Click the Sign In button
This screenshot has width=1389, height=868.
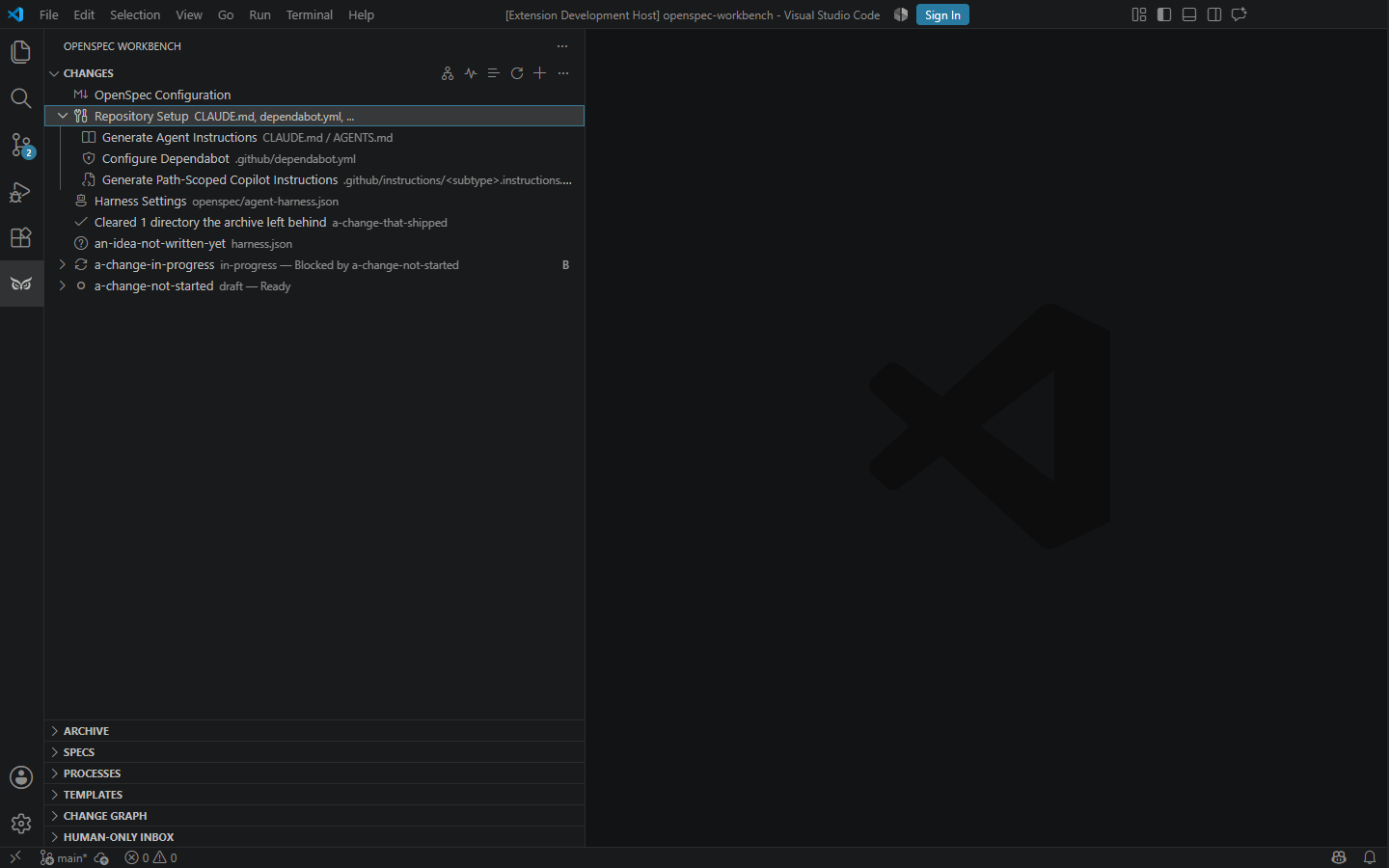tap(942, 14)
